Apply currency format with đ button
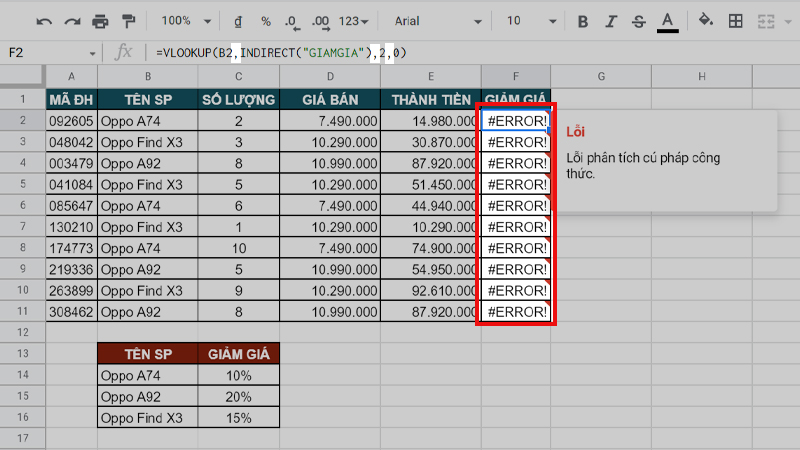Viewport: 800px width, 450px height. tap(238, 21)
